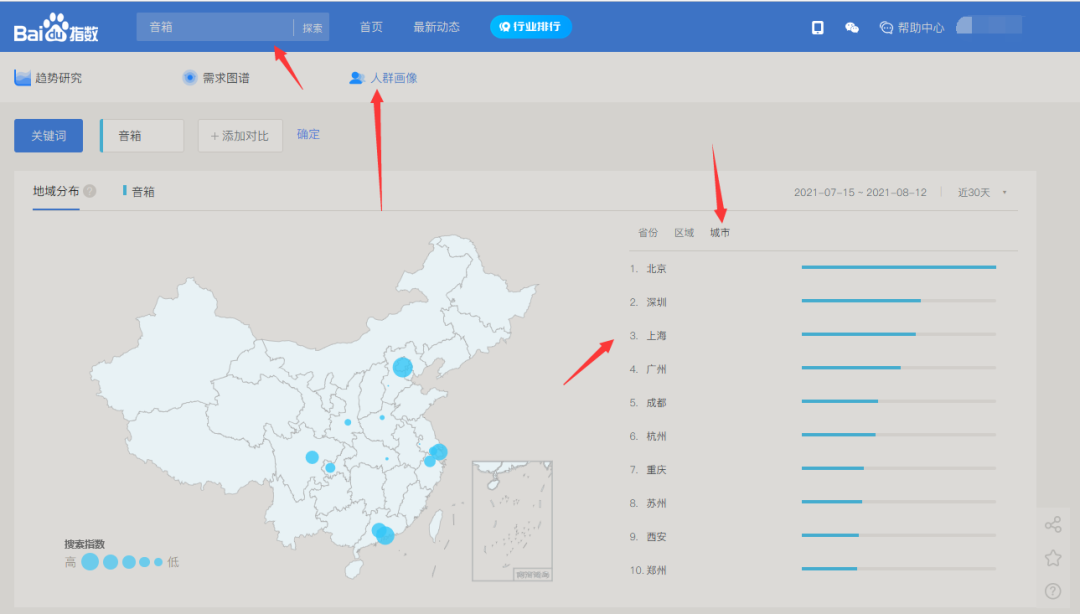The image size is (1080, 614).
Task: Click the star favorite icon on right edge
Action: 1053,558
